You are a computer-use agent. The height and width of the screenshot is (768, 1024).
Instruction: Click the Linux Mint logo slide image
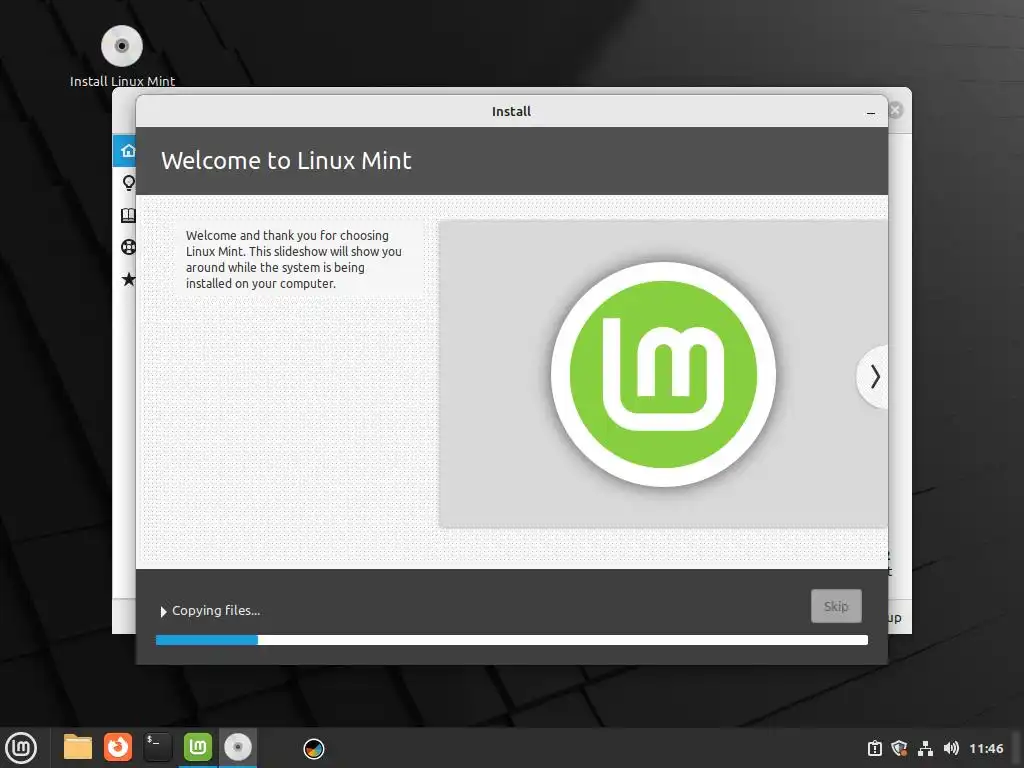coord(663,374)
